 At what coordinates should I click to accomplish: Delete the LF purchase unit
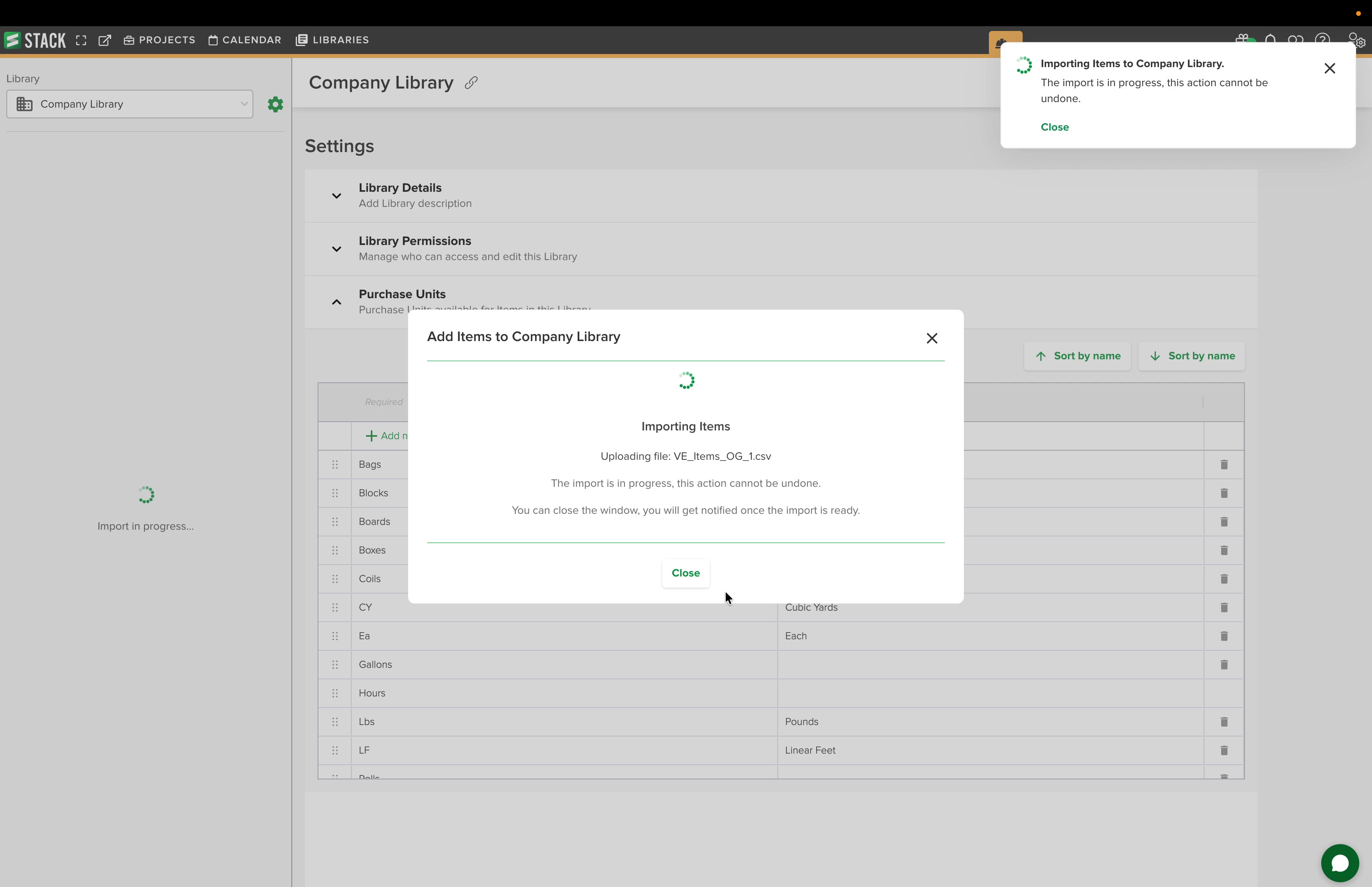(x=1224, y=750)
